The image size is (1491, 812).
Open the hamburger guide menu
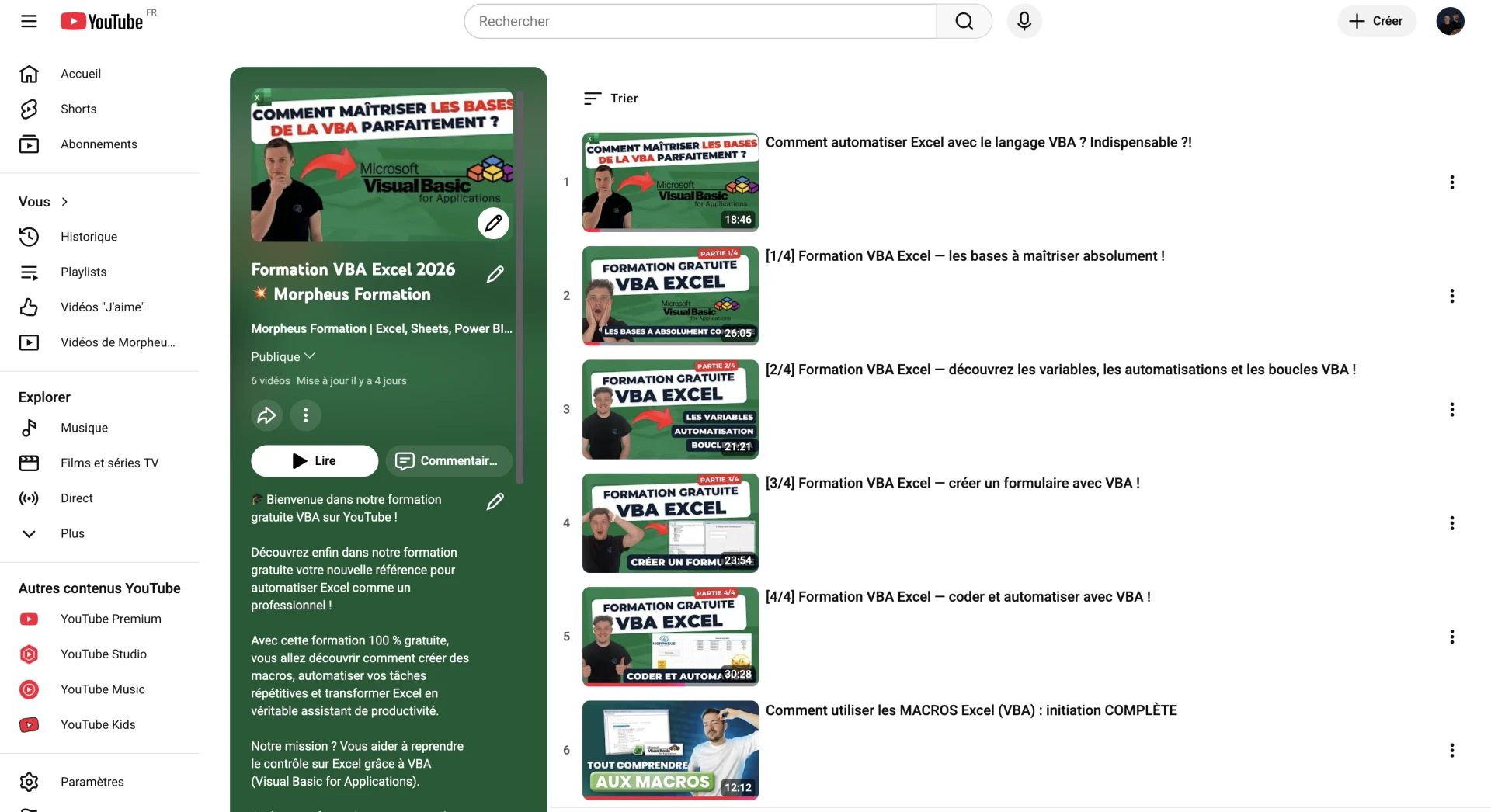(29, 21)
